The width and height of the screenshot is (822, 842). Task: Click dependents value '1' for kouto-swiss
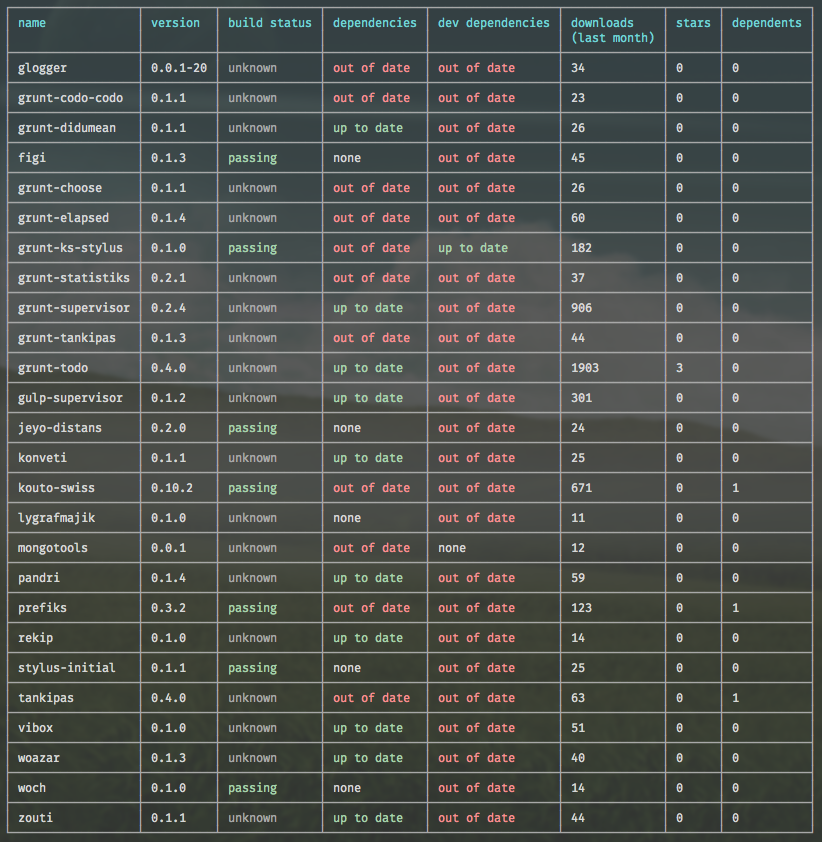click(736, 488)
